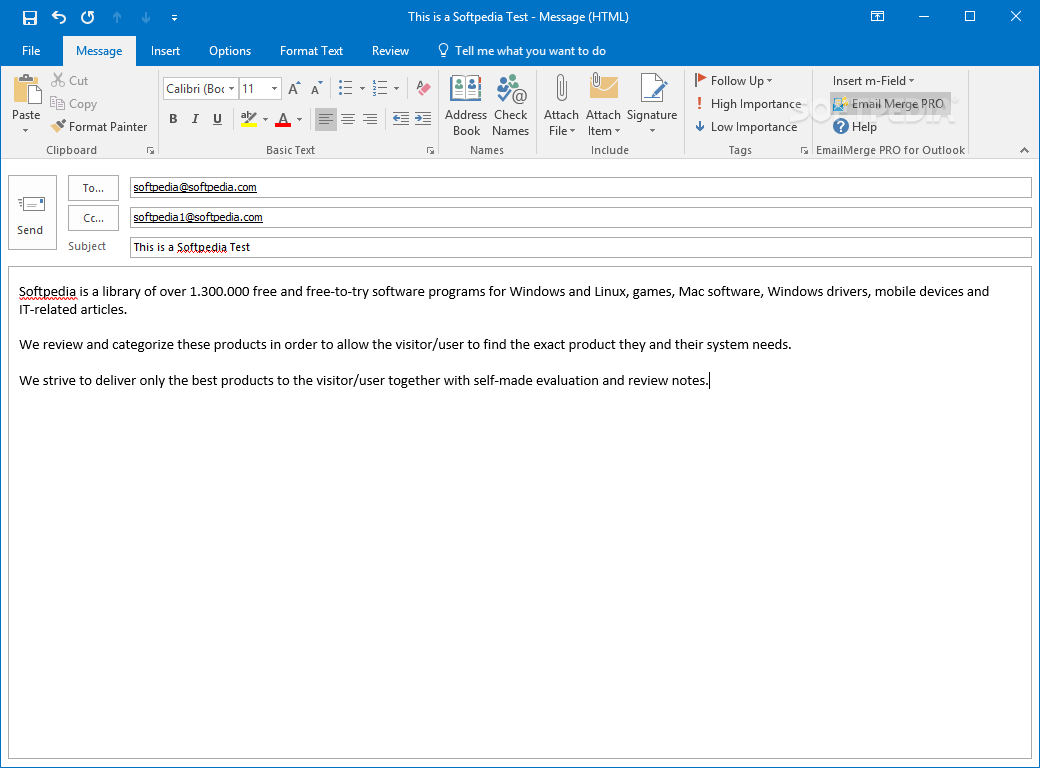Send the email message
The width and height of the screenshot is (1040, 768).
pyautogui.click(x=32, y=212)
